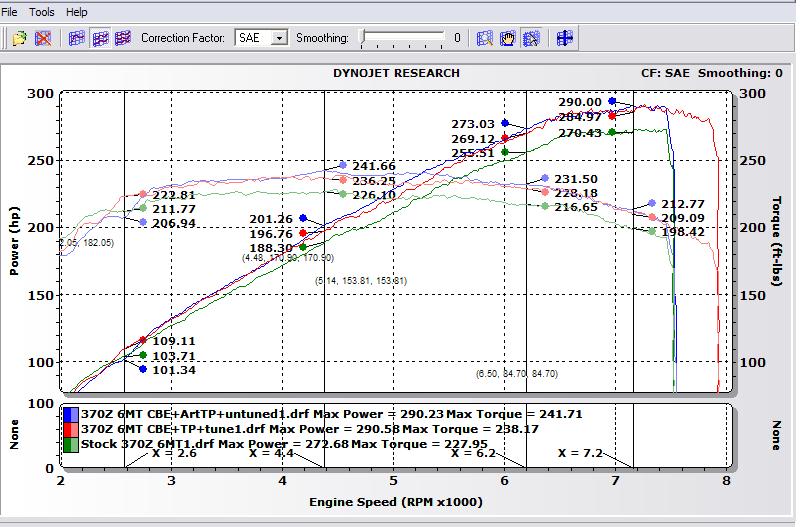Click the 236.25 torque value label
Screen dimensions: 800x527
coord(374,181)
